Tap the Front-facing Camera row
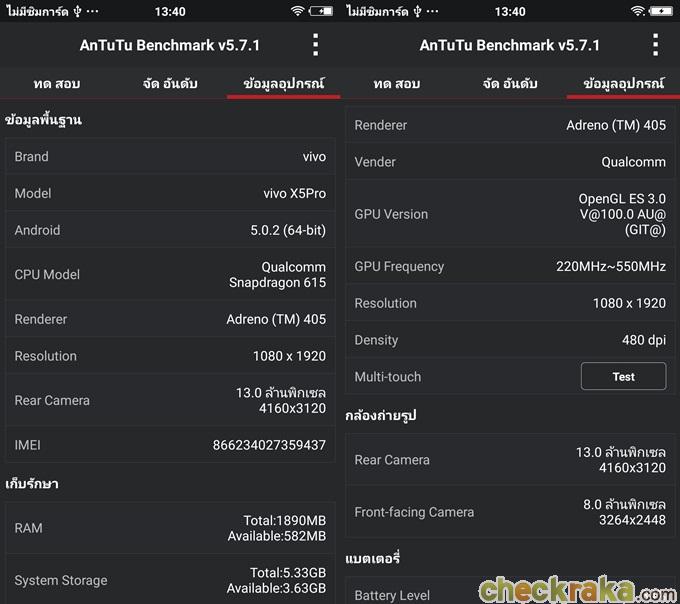This screenshot has height=604, width=680. pyautogui.click(x=510, y=512)
